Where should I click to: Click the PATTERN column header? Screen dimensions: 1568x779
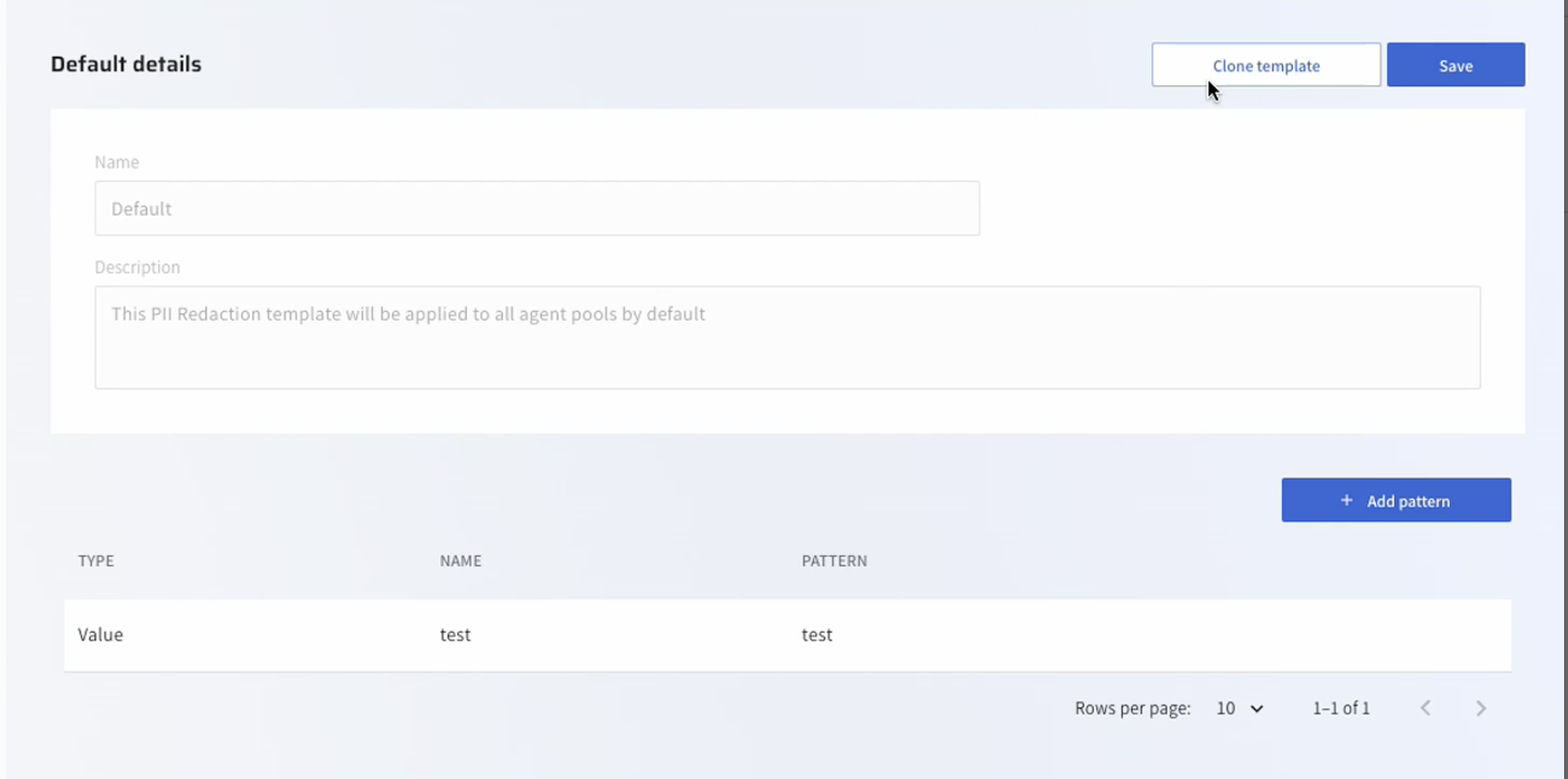[834, 561]
